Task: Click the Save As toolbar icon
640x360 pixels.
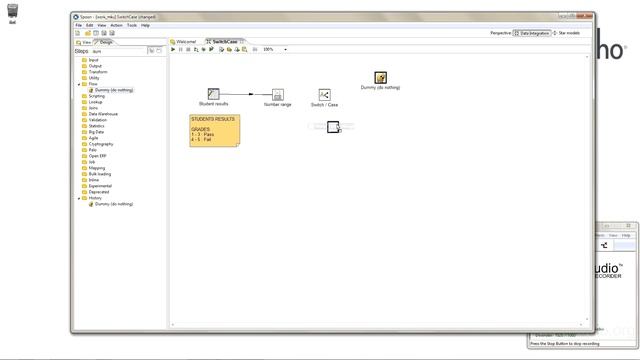Action: click(x=112, y=33)
